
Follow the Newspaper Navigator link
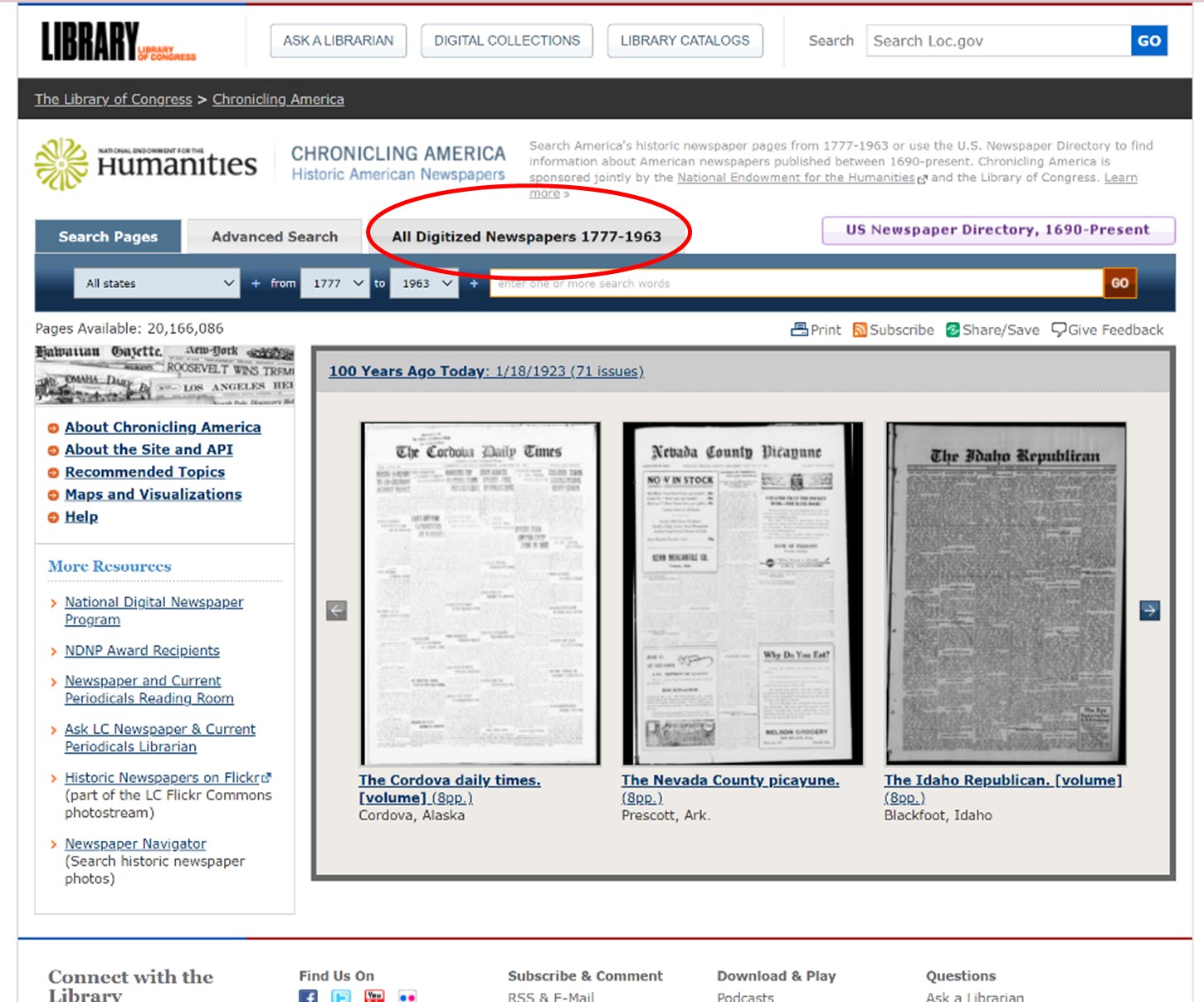point(134,843)
